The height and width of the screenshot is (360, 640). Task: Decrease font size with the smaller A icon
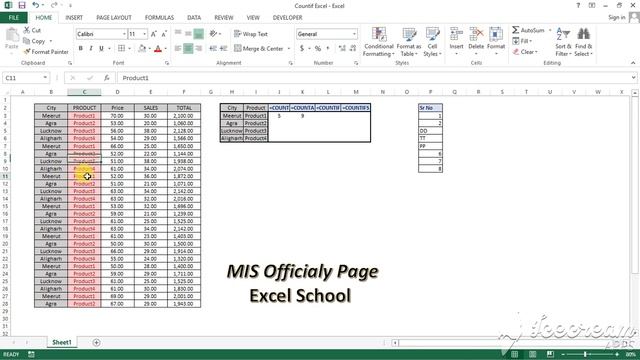tap(164, 34)
